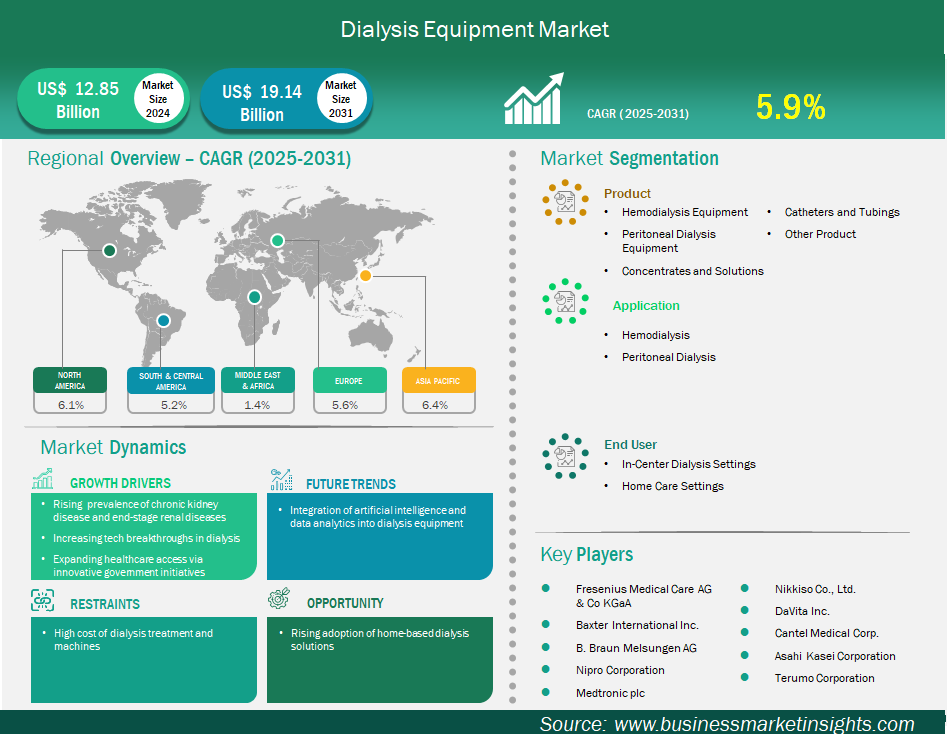This screenshot has height=737, width=949.
Task: Click the Future Trends icon
Action: click(281, 481)
